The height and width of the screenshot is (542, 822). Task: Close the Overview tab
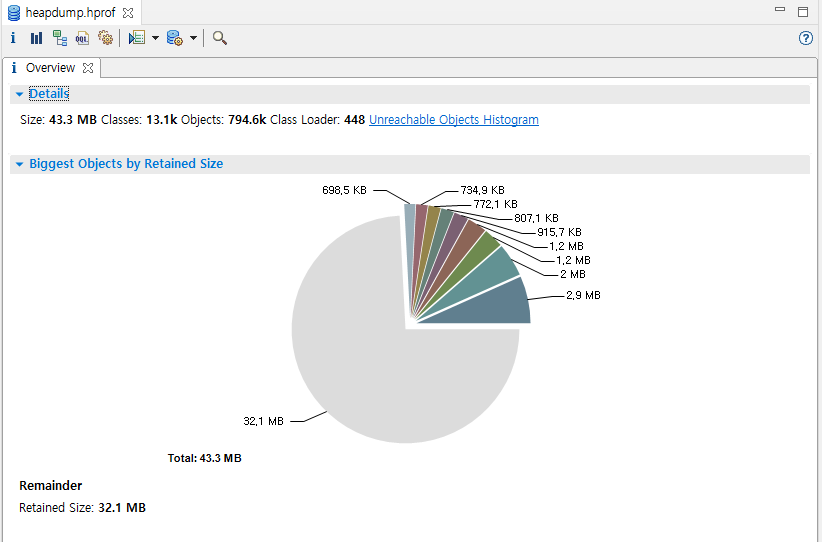click(x=88, y=68)
